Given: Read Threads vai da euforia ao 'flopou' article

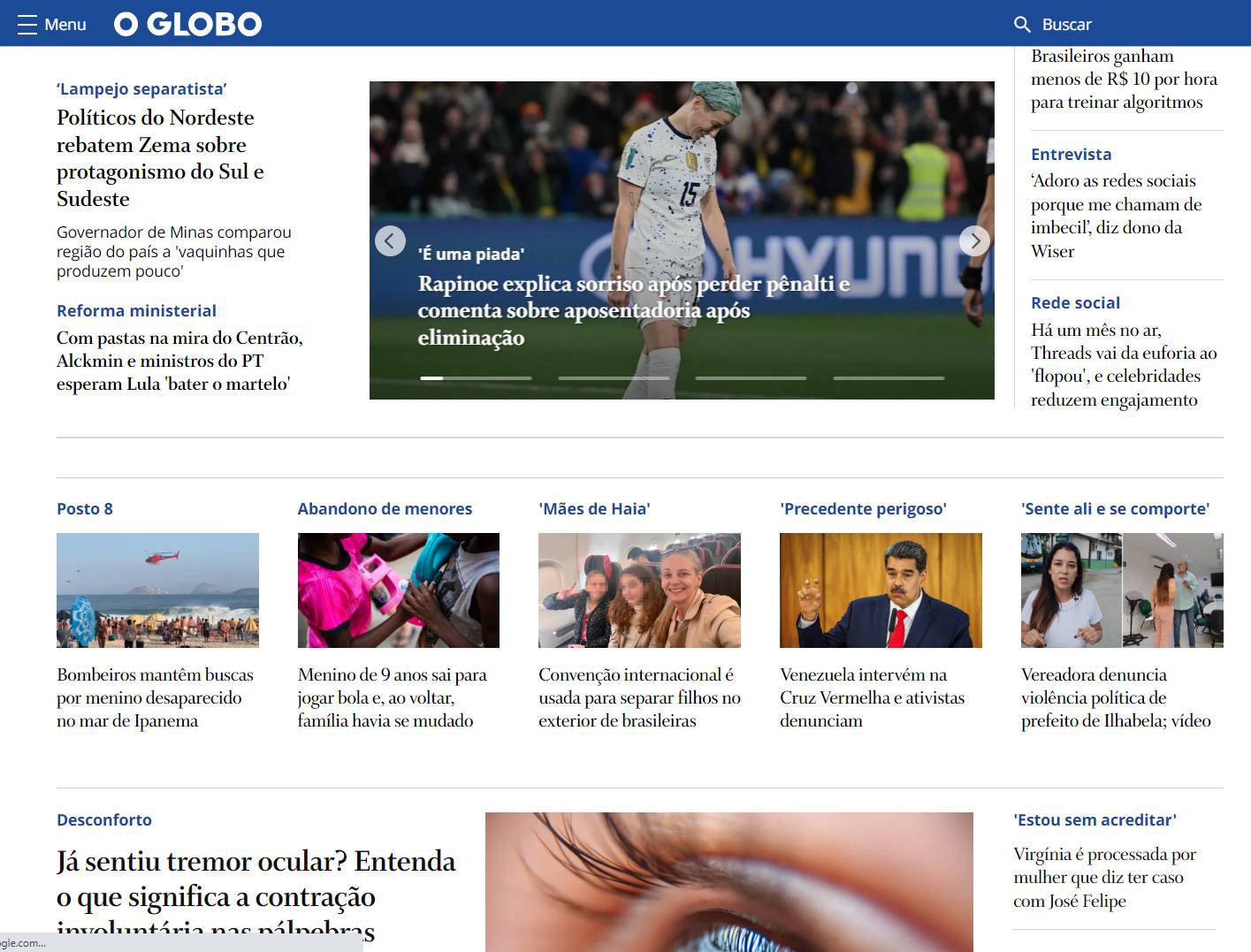Looking at the screenshot, I should [x=1124, y=364].
